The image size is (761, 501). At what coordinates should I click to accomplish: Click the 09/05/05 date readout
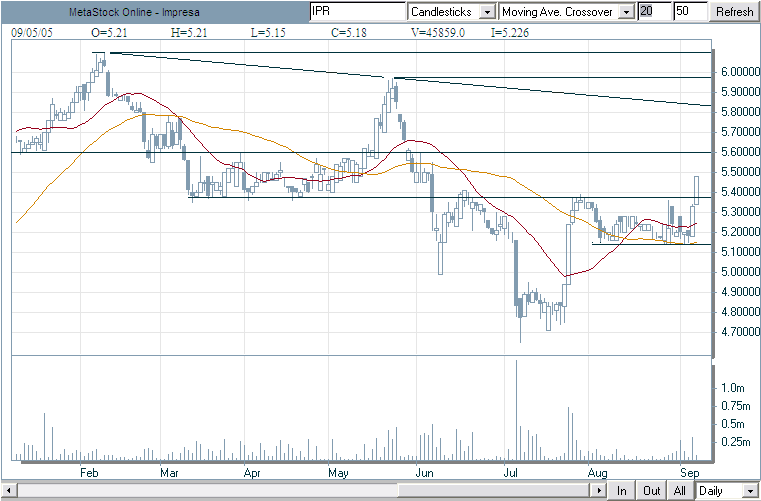31,33
